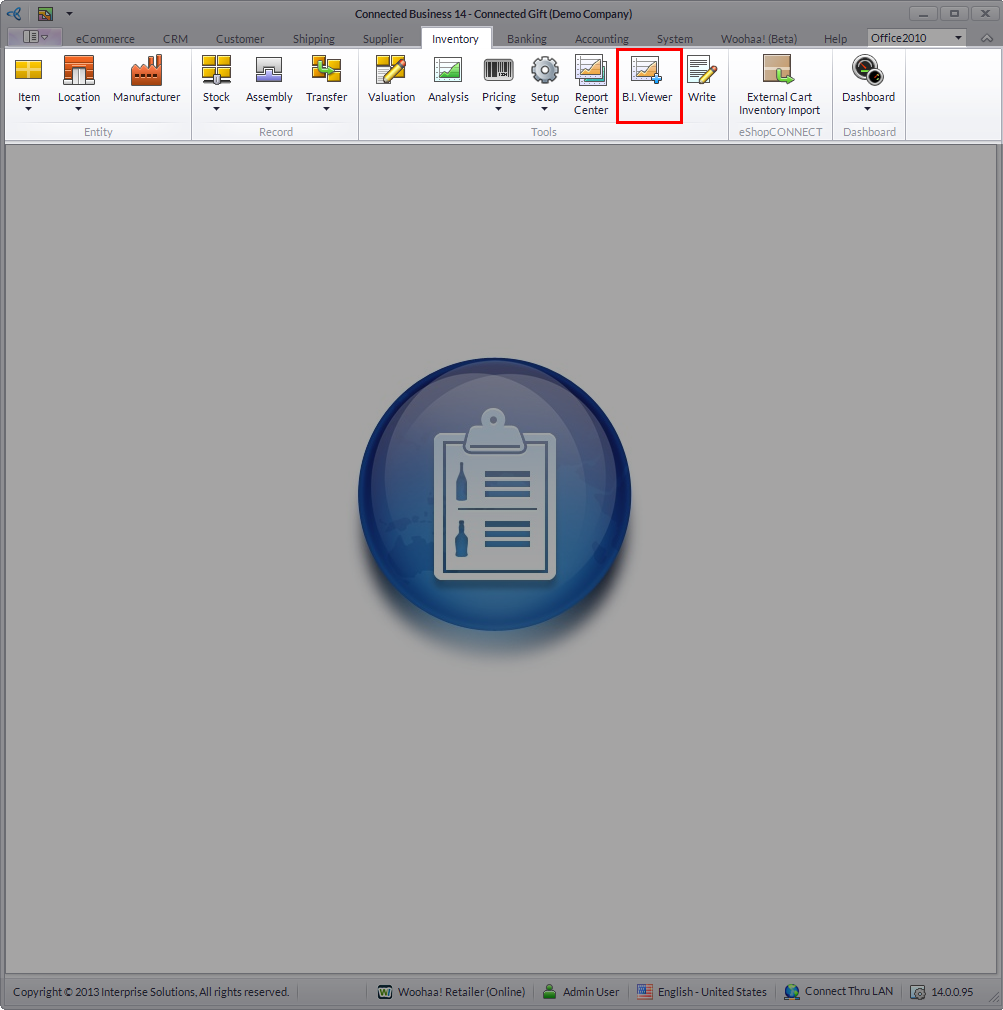This screenshot has width=1003, height=1010.
Task: Open the Woohaa! (Beta) tab
Action: (x=759, y=39)
